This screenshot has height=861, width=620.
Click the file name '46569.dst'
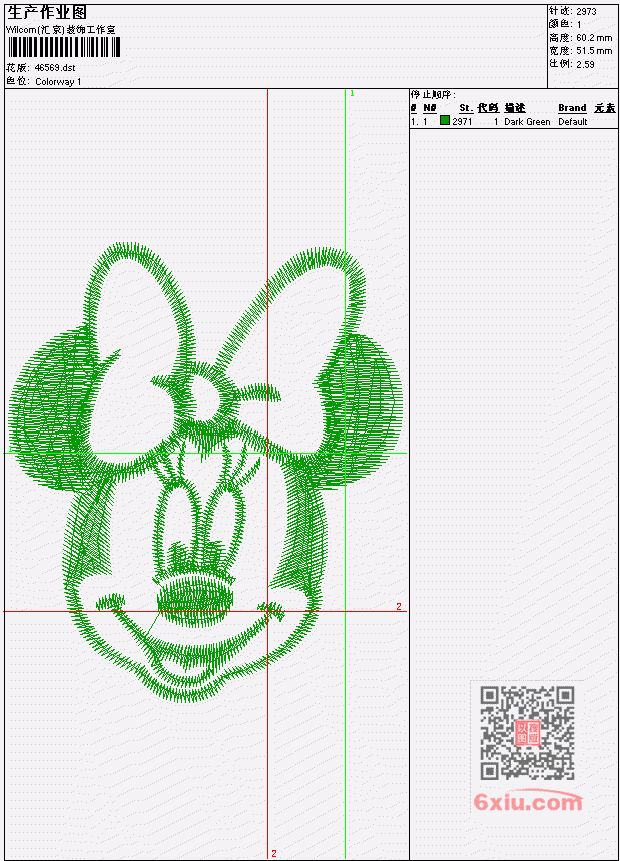[x=55, y=68]
